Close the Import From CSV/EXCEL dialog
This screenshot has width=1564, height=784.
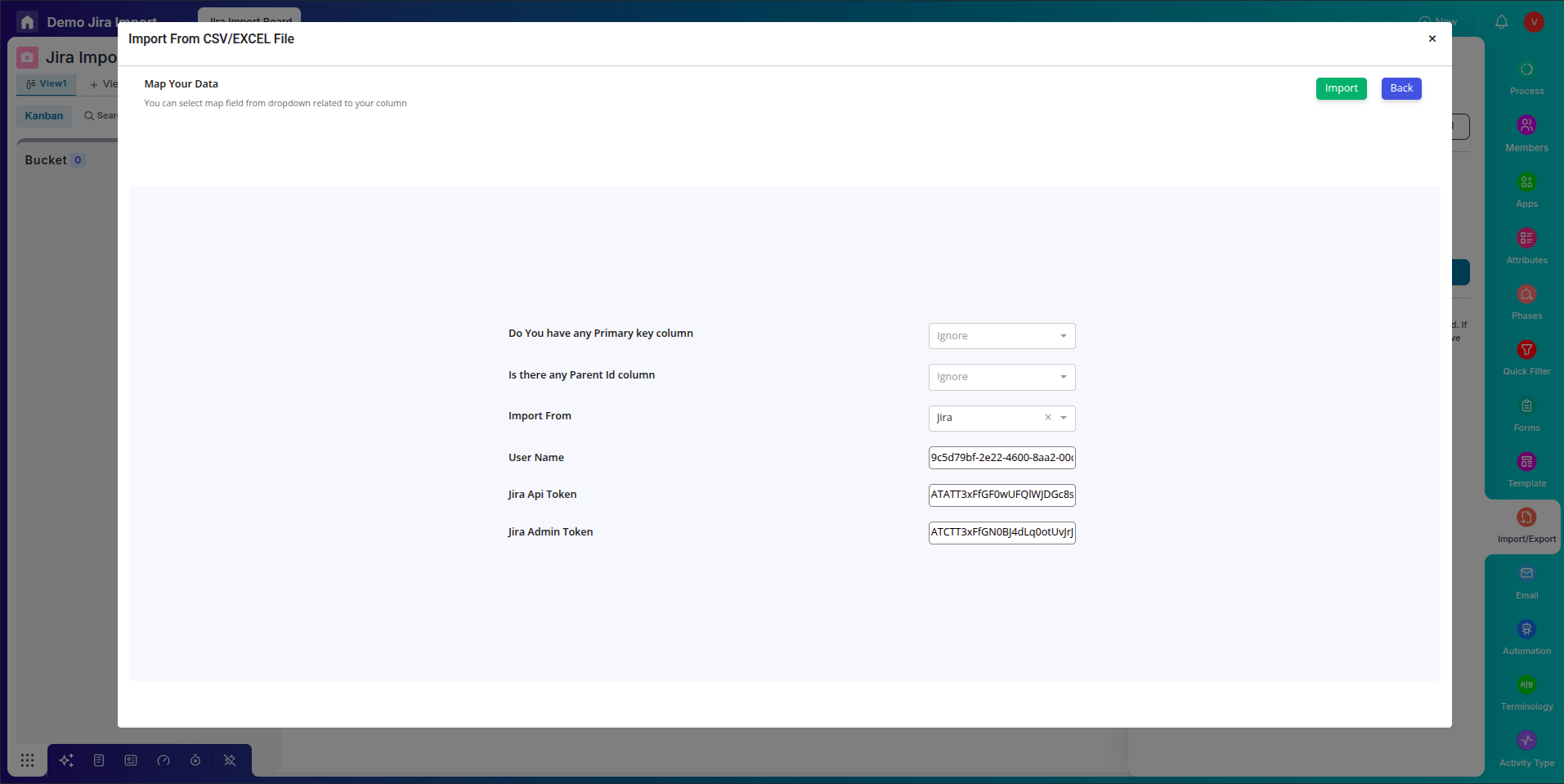[1432, 38]
